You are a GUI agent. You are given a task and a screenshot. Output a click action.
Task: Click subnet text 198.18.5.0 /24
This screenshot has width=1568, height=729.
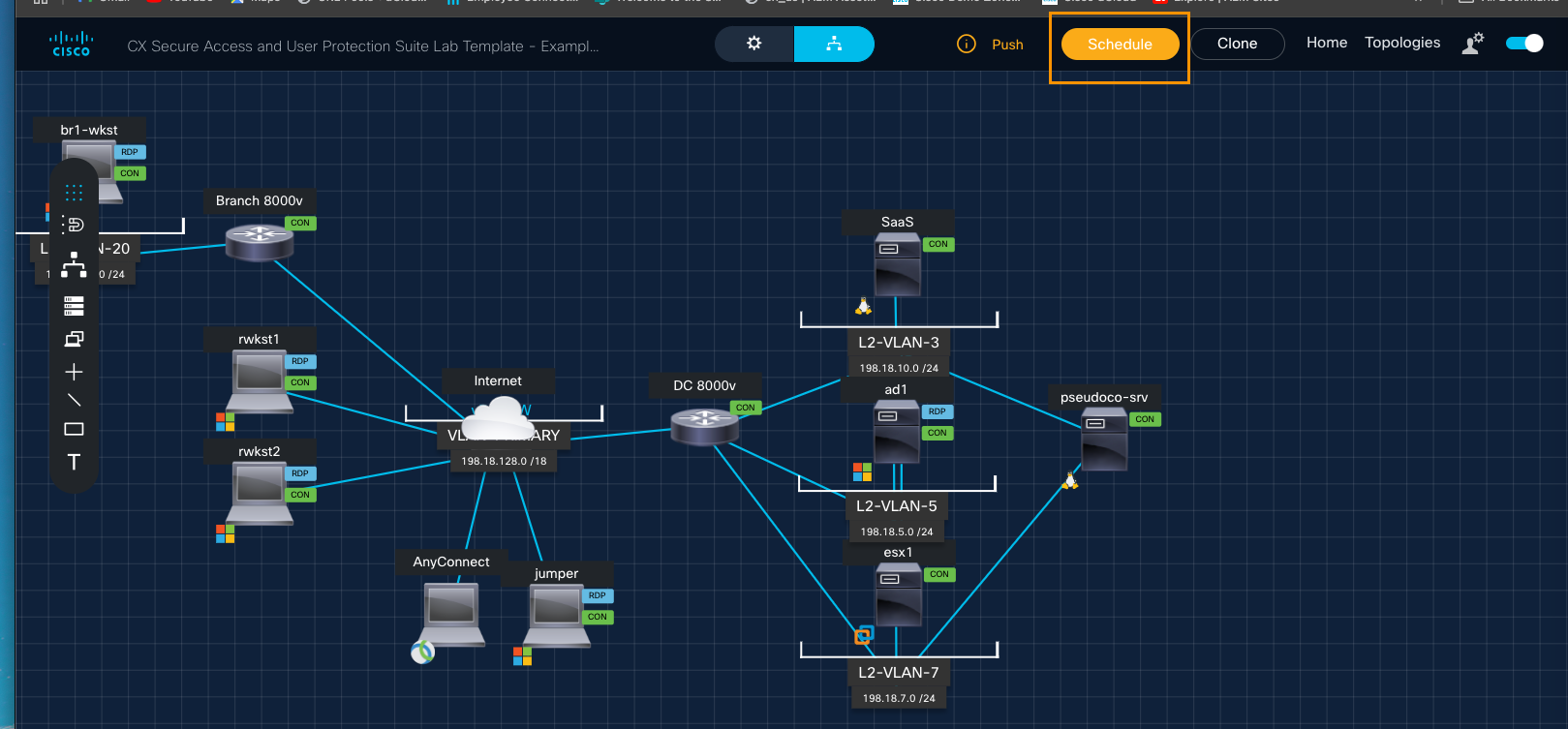(897, 532)
